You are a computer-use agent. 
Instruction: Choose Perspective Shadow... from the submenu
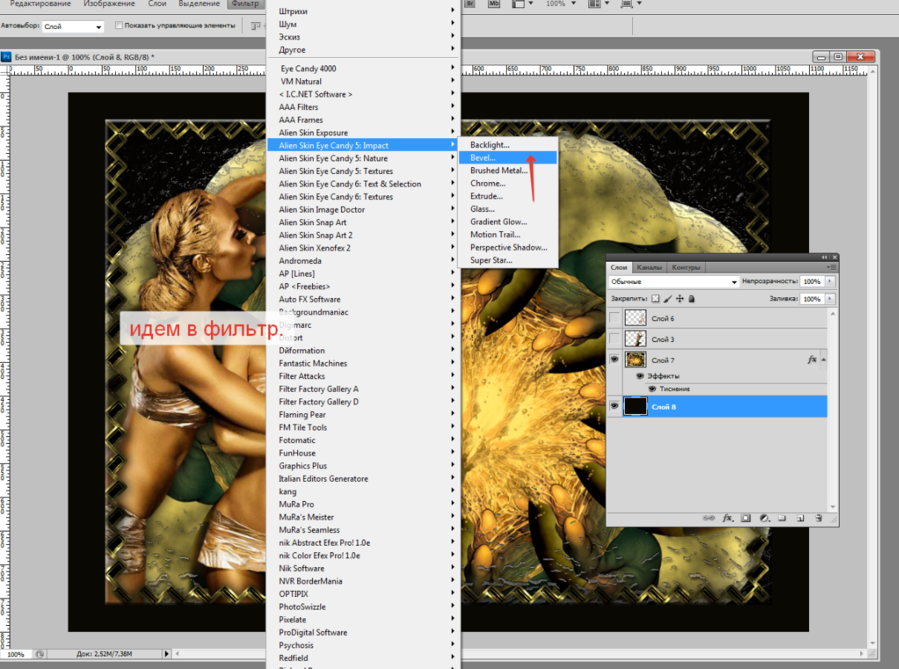[x=508, y=248]
